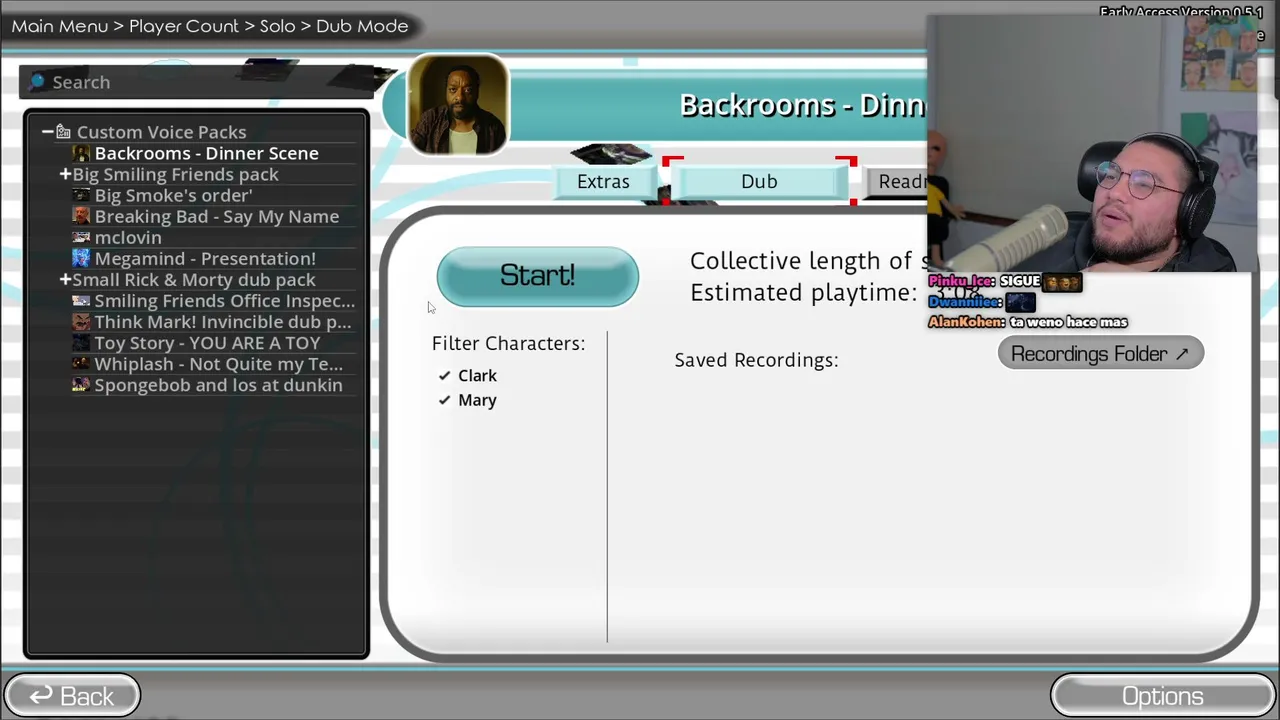The height and width of the screenshot is (720, 1280).
Task: Click the Backrooms - Dinner Scene thumbnail icon
Action: point(81,153)
